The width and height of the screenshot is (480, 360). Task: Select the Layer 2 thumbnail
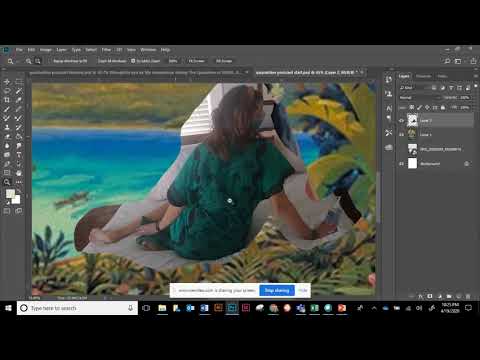click(413, 120)
